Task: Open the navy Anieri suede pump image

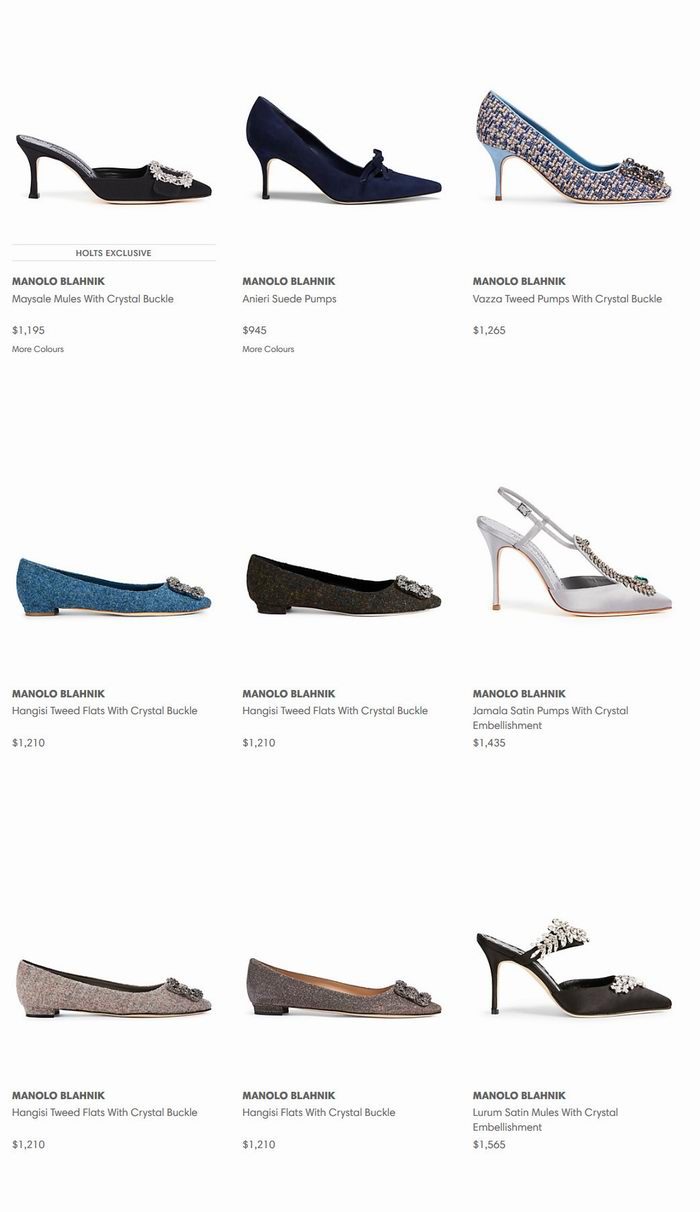Action: [x=344, y=149]
